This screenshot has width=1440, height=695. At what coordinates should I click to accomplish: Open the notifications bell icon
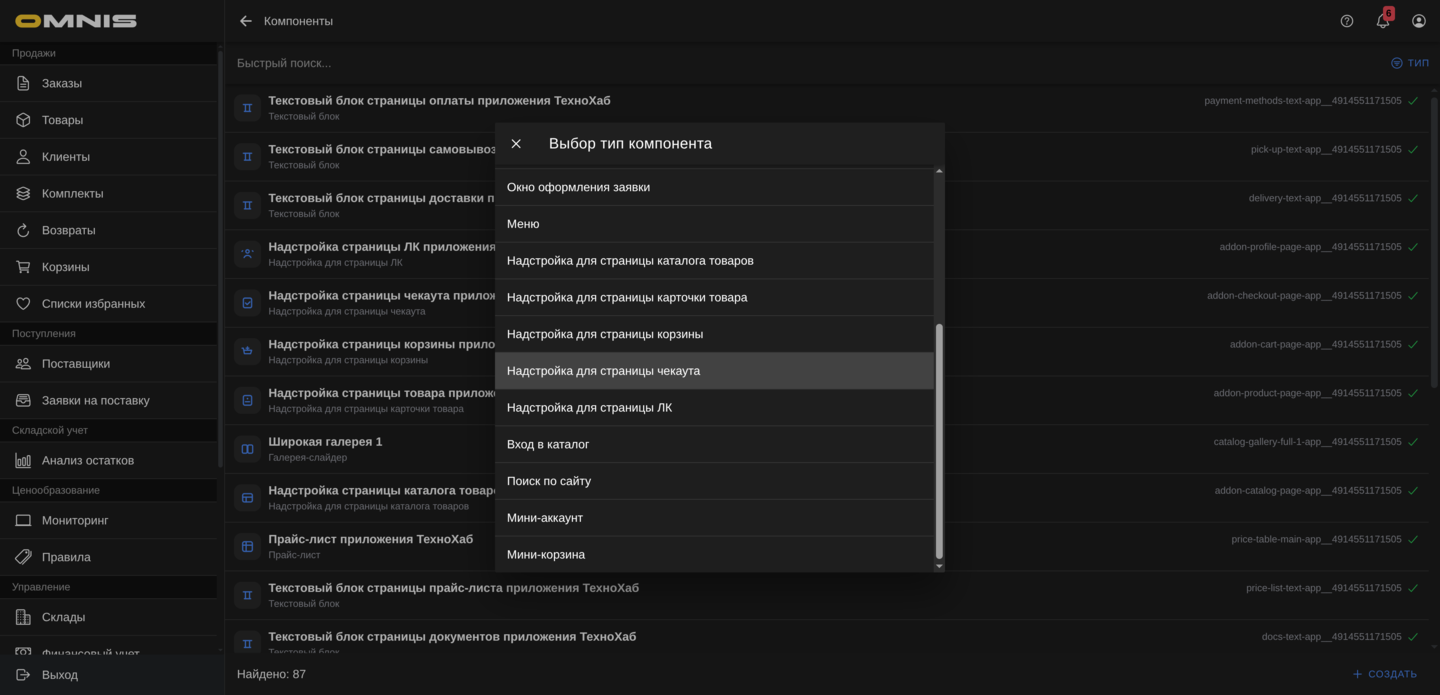pos(1383,21)
